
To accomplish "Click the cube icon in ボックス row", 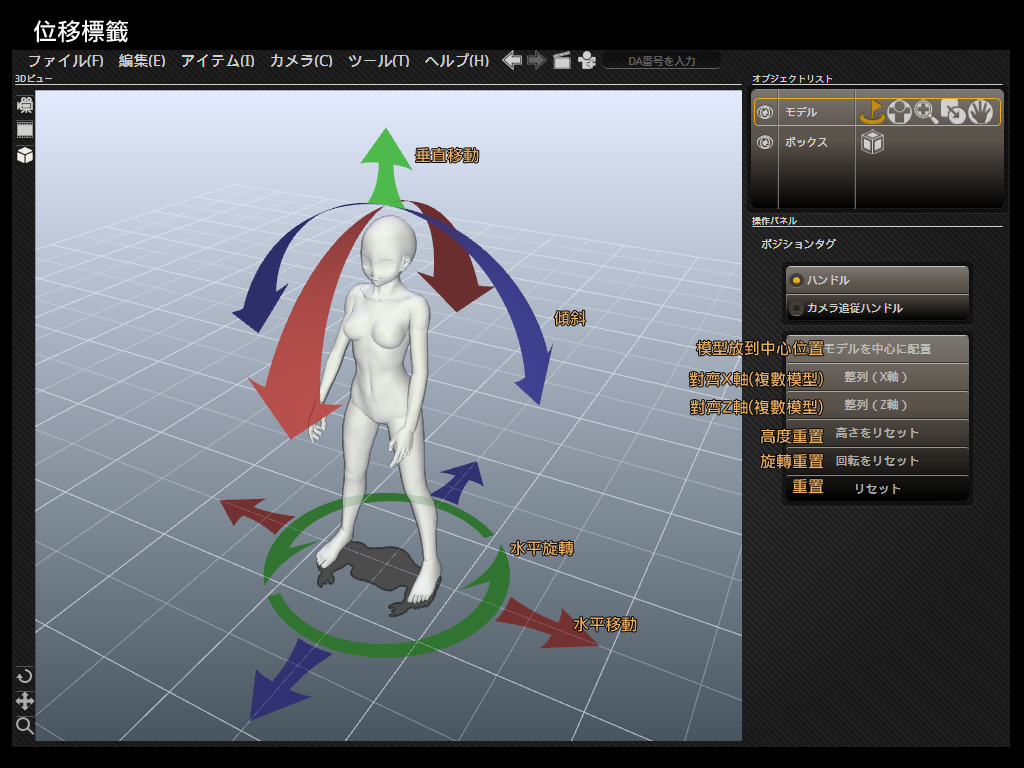I will tap(873, 143).
